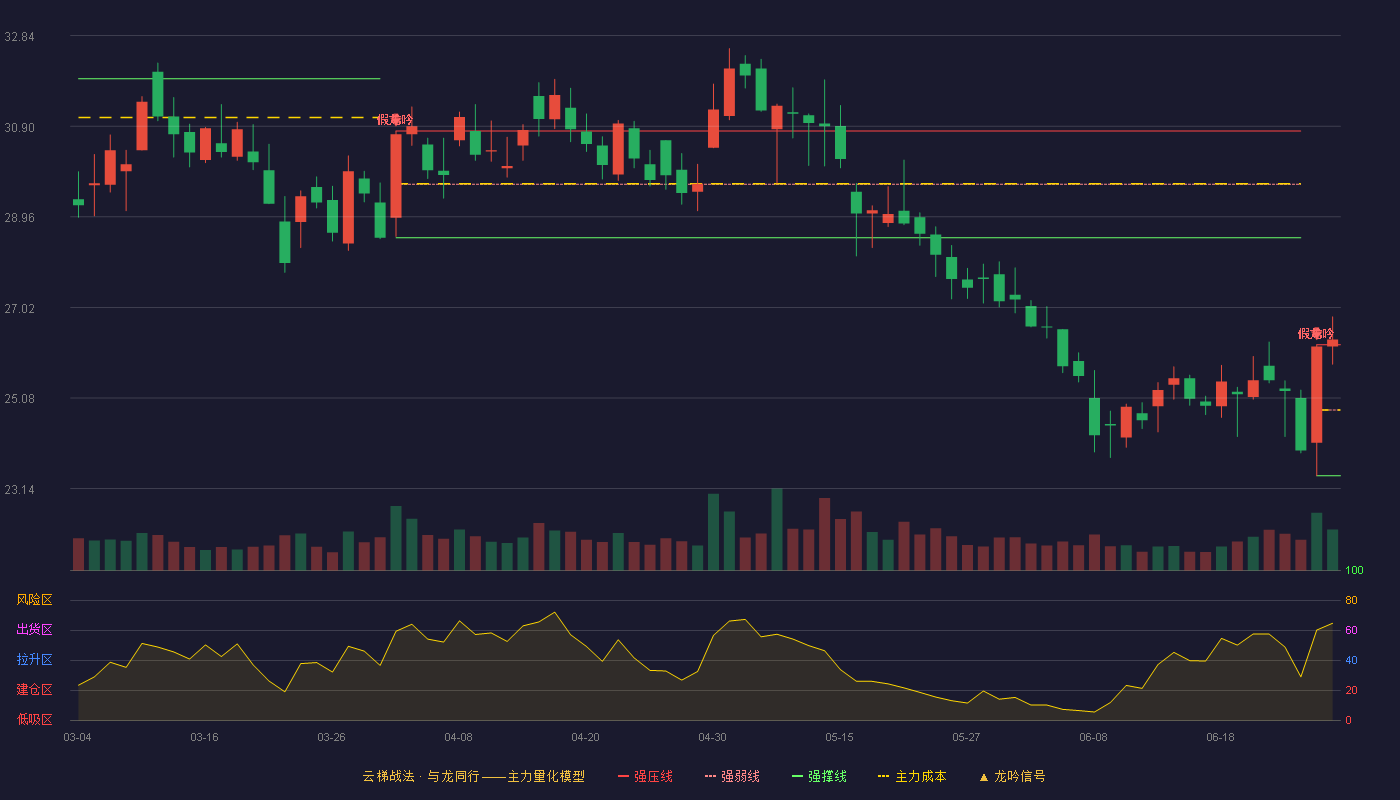Click the 30.90 price axis label

(x=19, y=128)
